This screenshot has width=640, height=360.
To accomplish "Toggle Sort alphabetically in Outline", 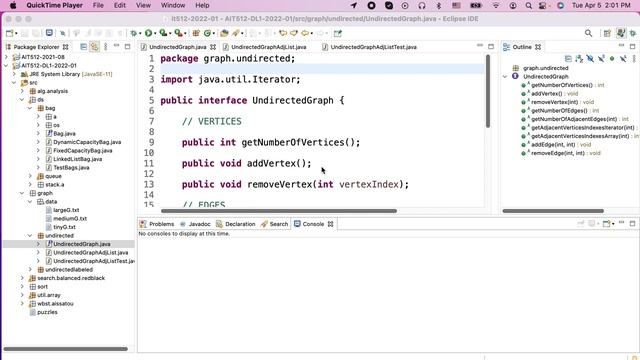I will click(579, 59).
